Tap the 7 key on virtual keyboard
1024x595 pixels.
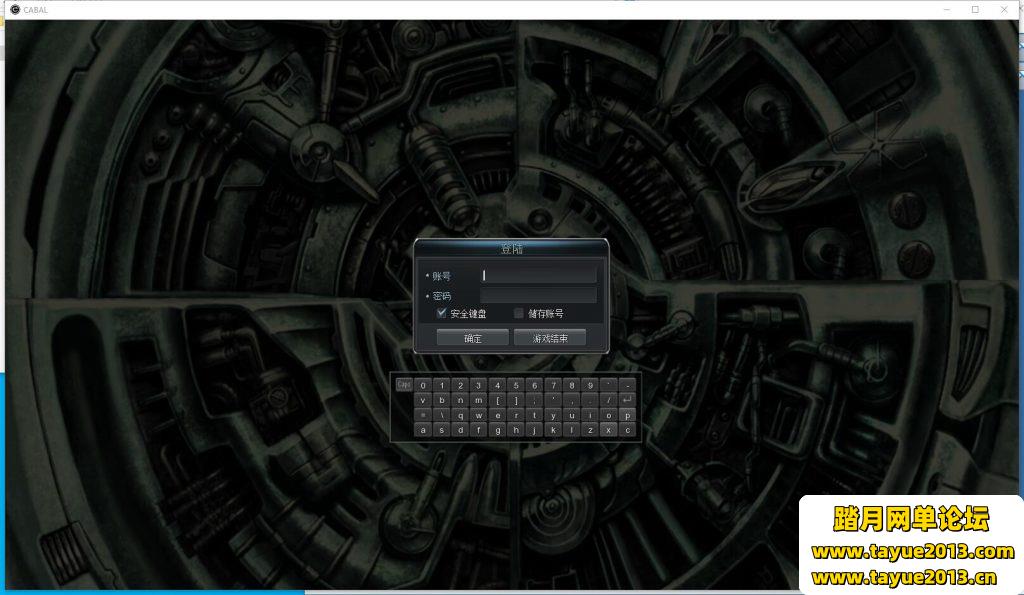554,385
